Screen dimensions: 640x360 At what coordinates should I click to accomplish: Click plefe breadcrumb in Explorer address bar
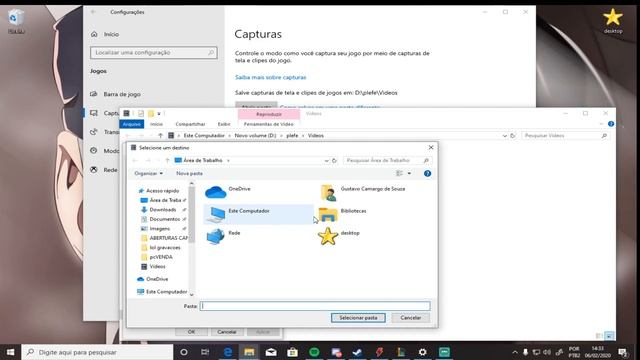click(292, 136)
